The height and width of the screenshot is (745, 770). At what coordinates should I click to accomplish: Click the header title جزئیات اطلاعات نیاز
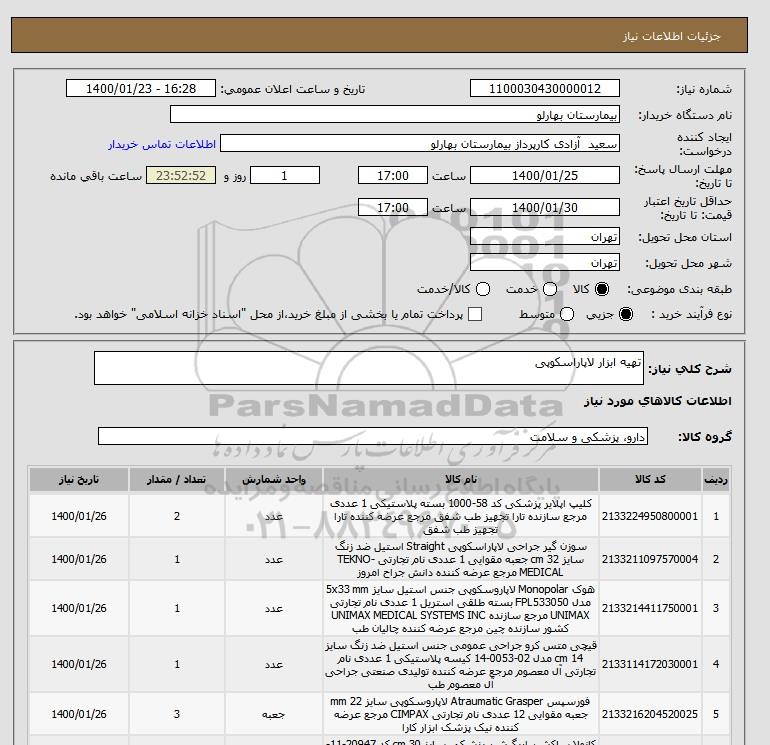[672, 36]
